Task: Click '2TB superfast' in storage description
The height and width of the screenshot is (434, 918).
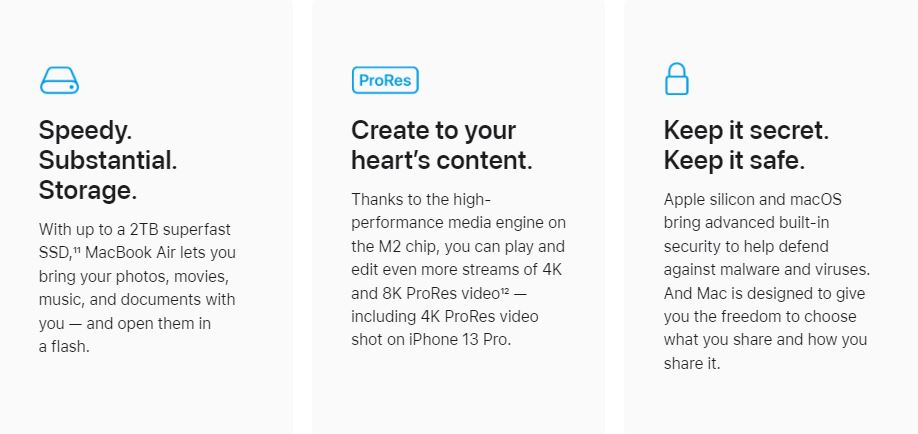Action: pos(177,229)
